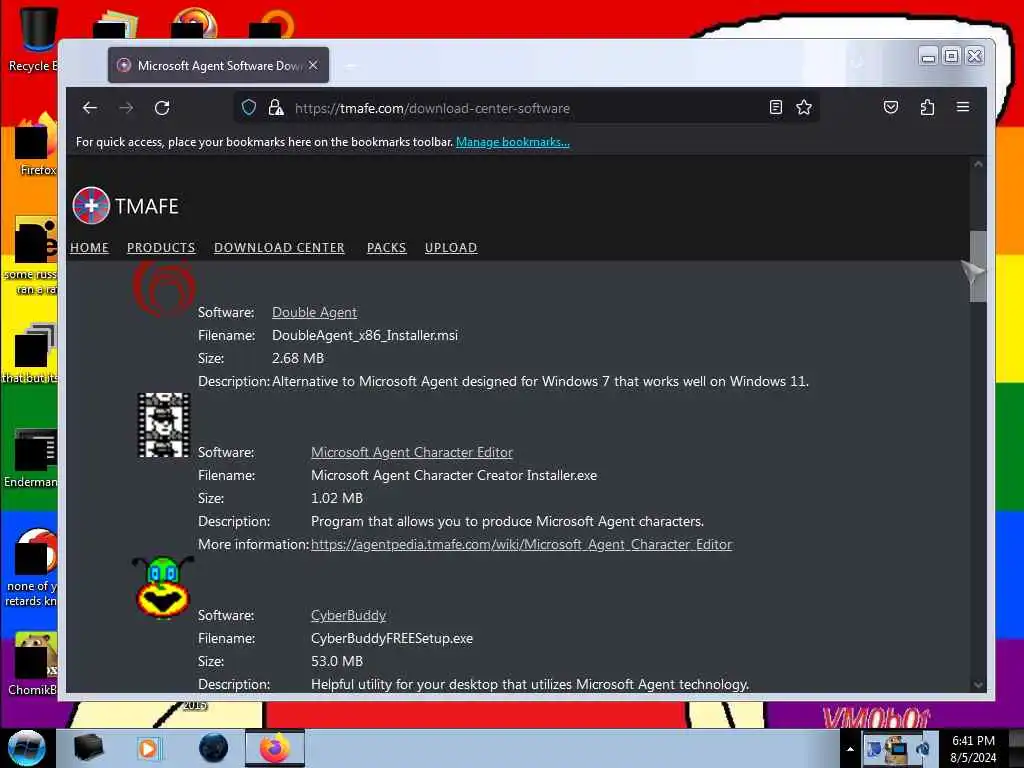Reload the page with the refresh icon
Image resolution: width=1024 pixels, height=768 pixels.
point(162,108)
